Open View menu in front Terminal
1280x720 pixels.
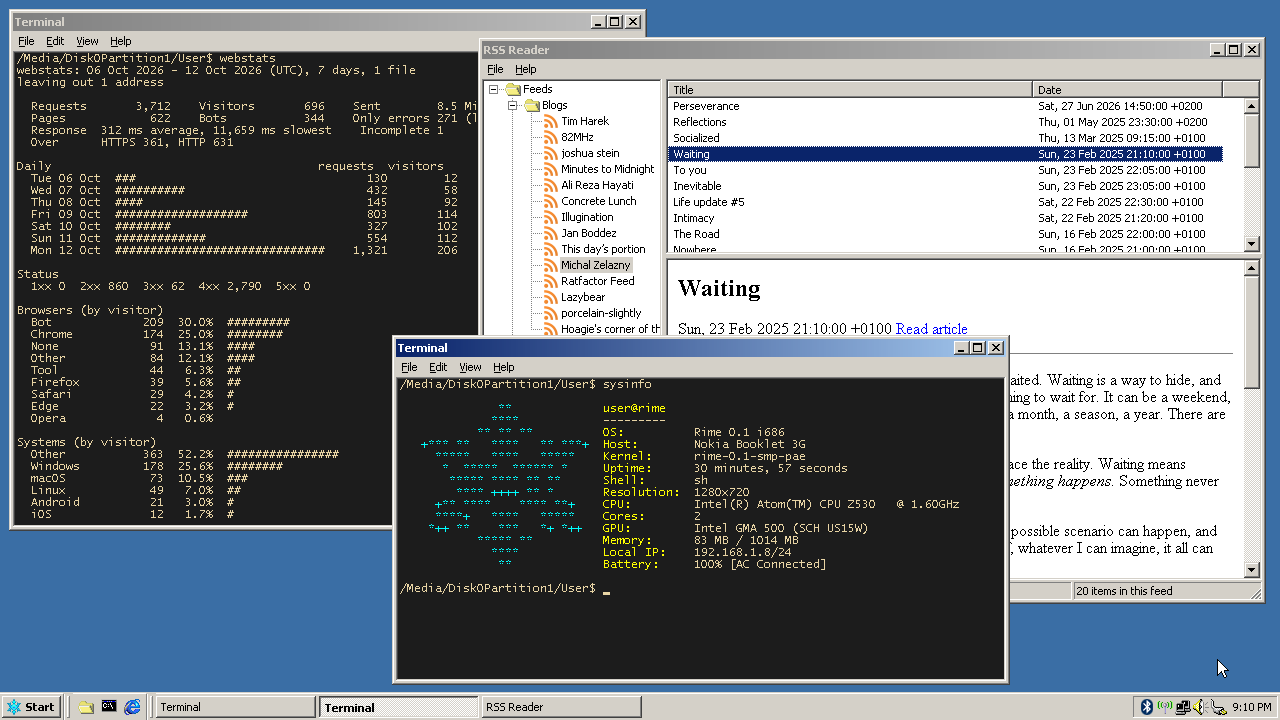pos(470,367)
